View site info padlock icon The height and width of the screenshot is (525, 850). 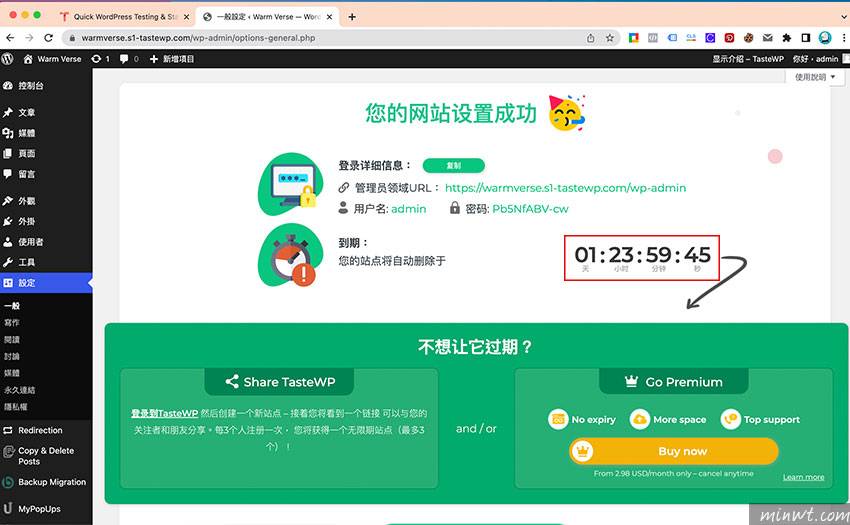72,38
